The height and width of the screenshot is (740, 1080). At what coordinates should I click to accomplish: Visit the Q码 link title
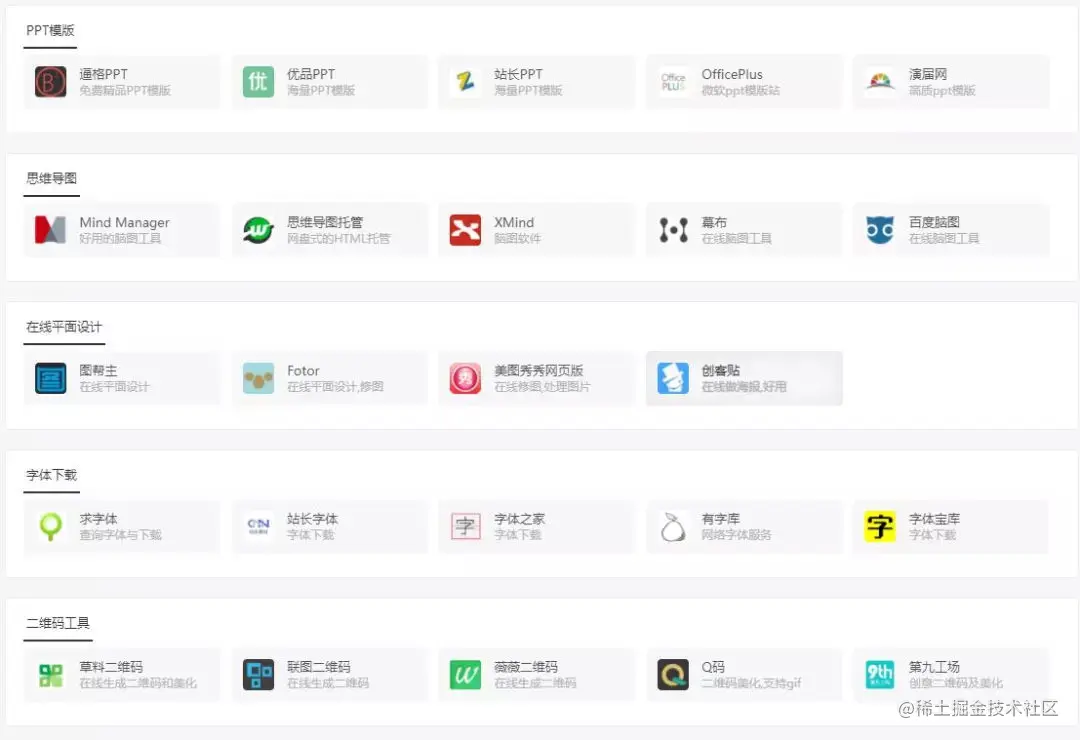point(713,667)
